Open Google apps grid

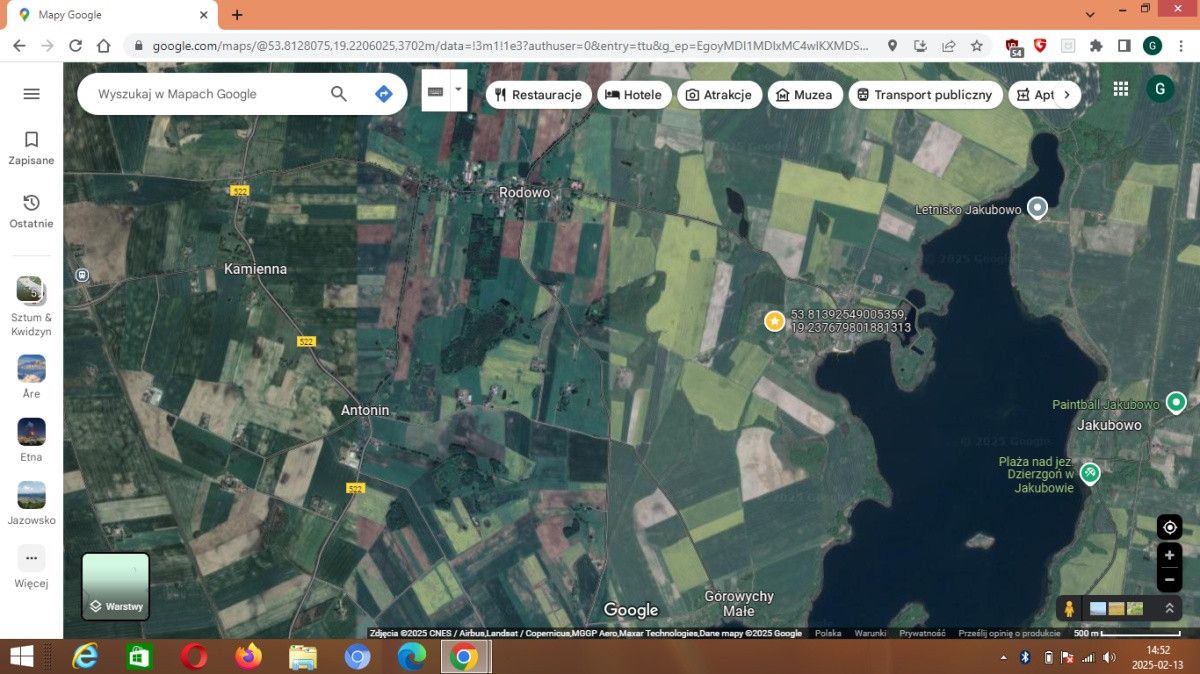[x=1121, y=89]
